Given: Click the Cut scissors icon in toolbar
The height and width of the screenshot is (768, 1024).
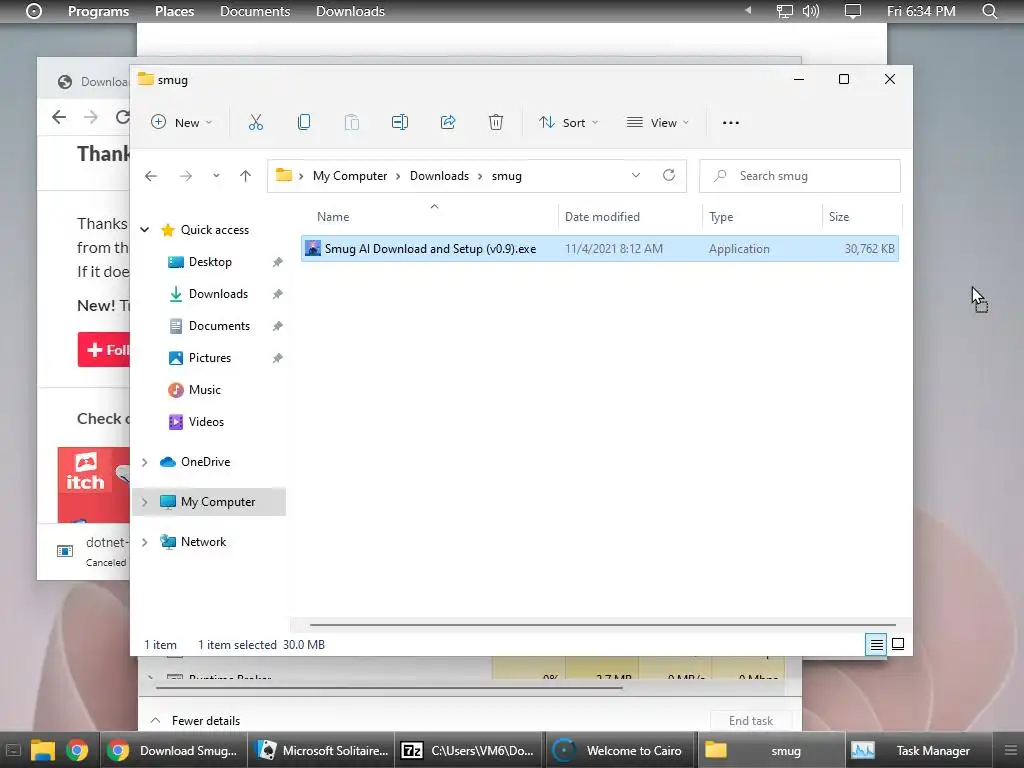Looking at the screenshot, I should tap(255, 122).
